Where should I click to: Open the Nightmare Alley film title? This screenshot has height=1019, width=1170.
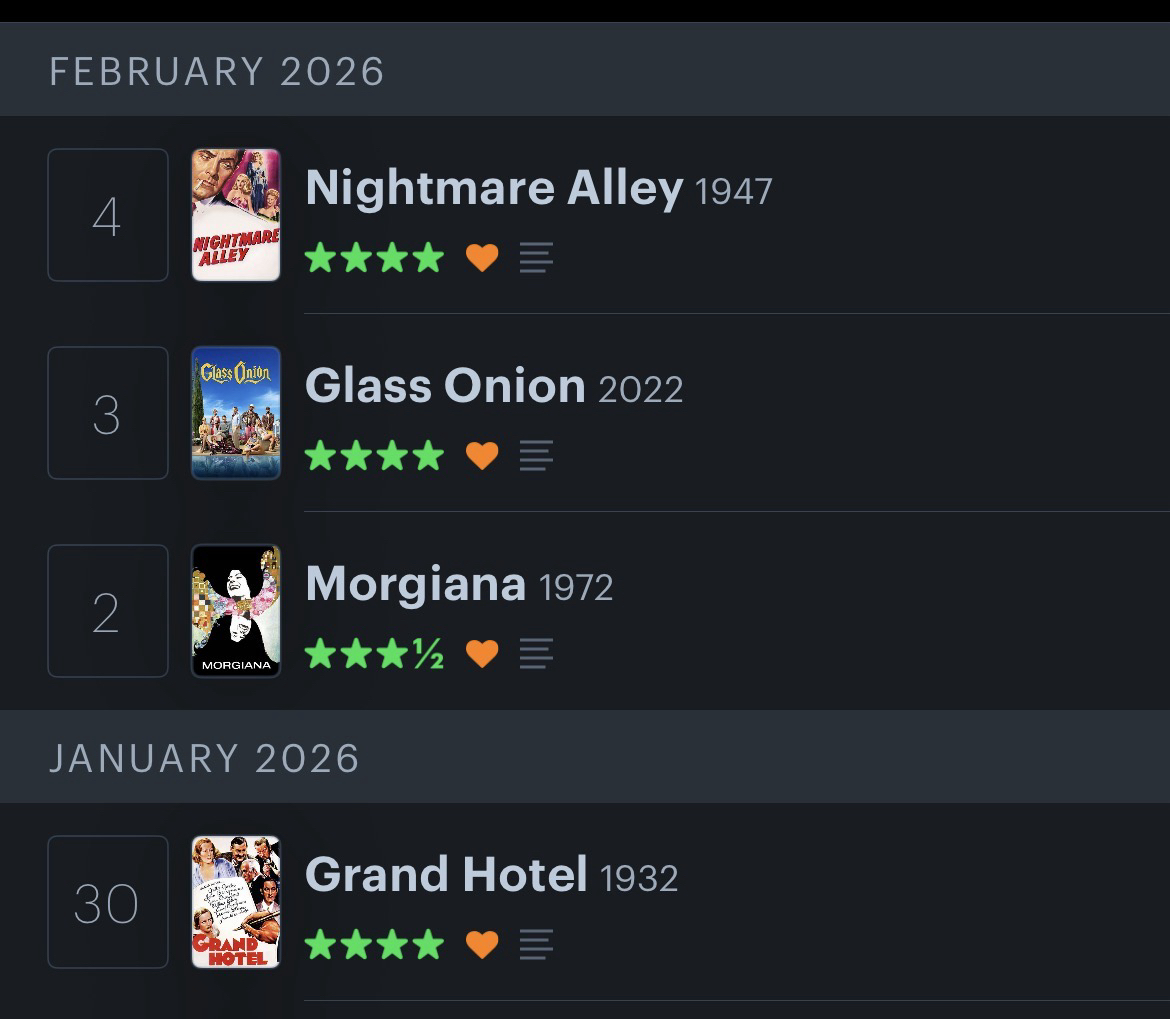coord(494,187)
